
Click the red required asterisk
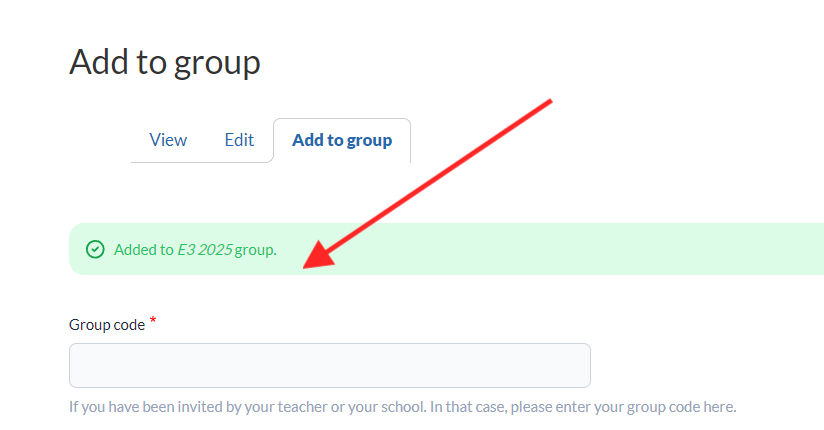(153, 322)
